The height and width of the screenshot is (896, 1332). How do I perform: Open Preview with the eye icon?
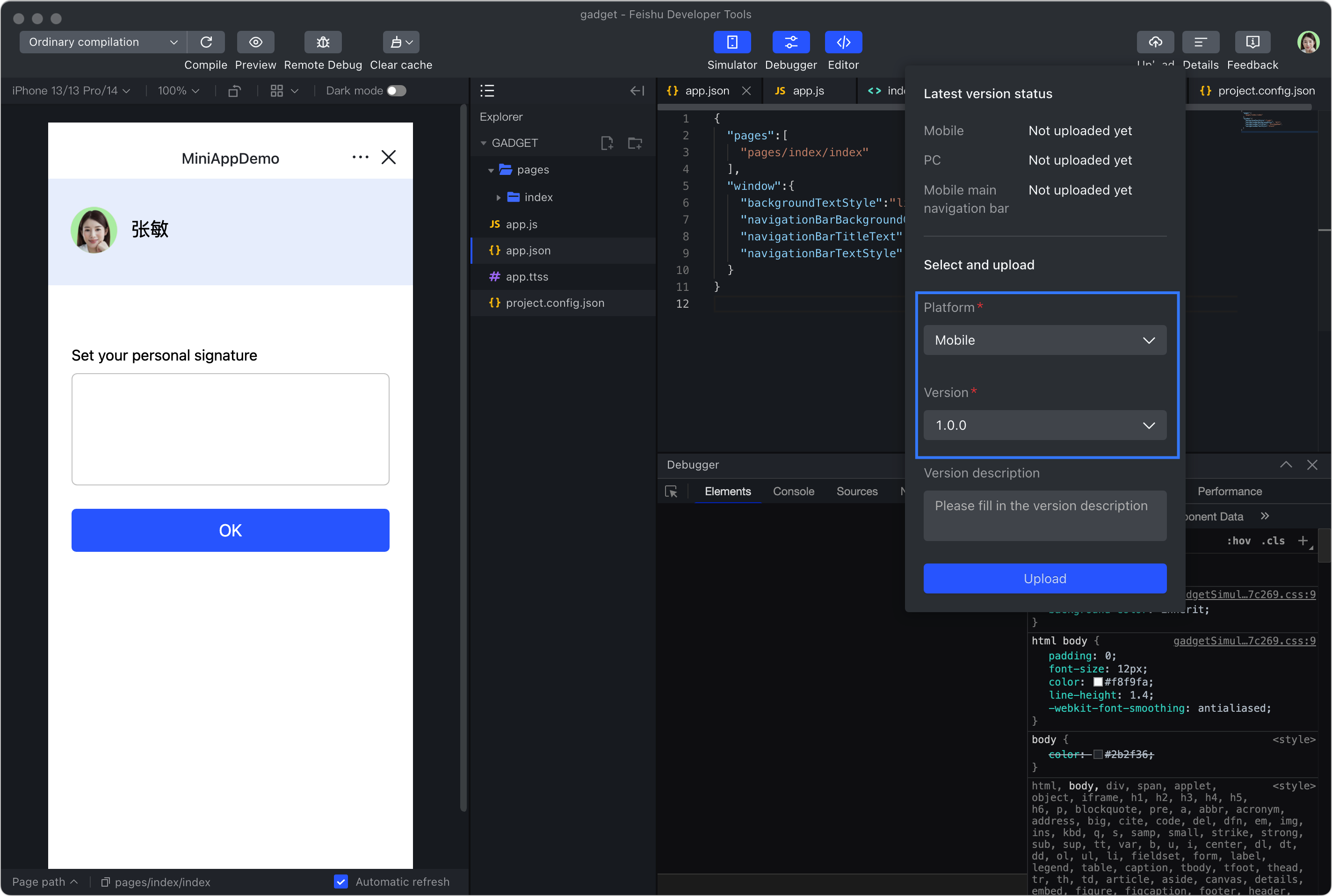tap(255, 42)
